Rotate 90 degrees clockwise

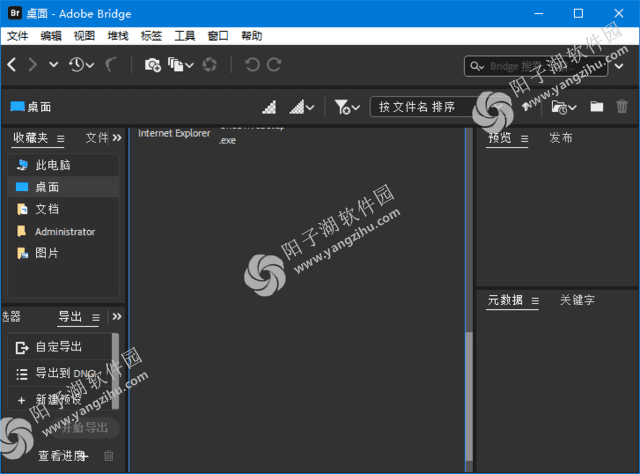click(274, 65)
